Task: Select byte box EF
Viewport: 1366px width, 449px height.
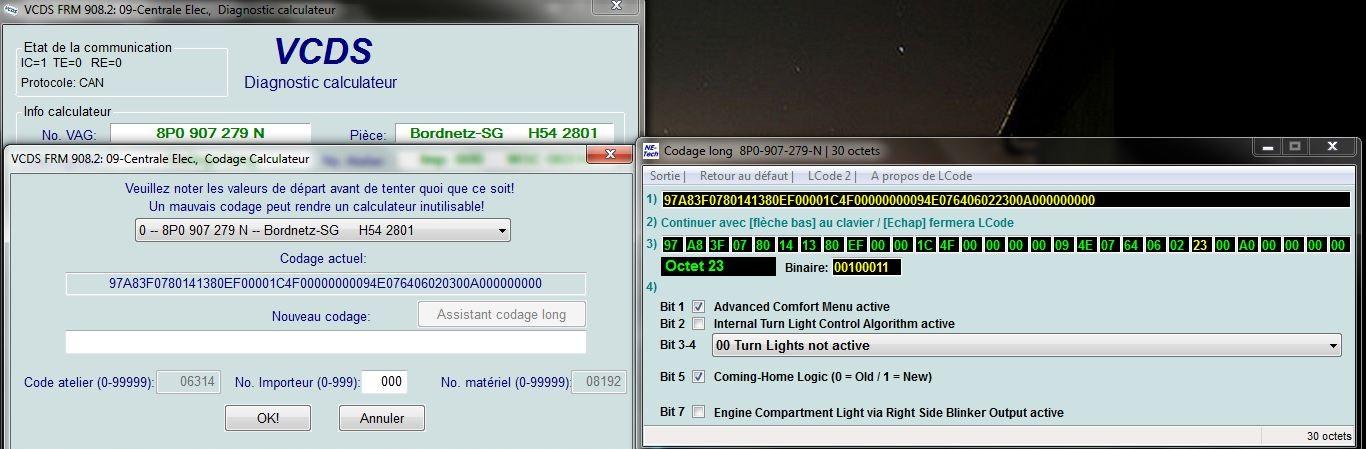Action: pyautogui.click(x=855, y=244)
